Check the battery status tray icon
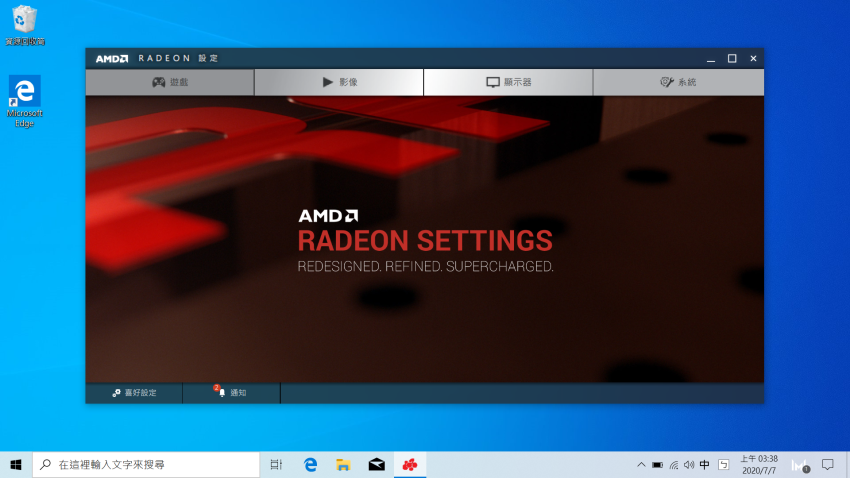Viewport: 850px width, 478px height. [657, 464]
